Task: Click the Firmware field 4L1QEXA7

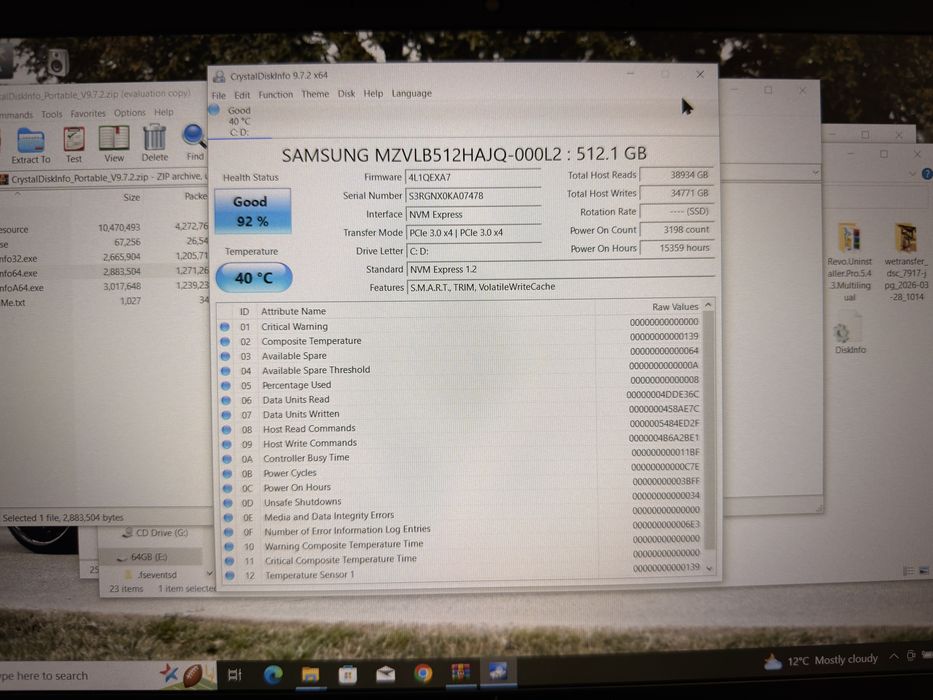Action: 473,177
